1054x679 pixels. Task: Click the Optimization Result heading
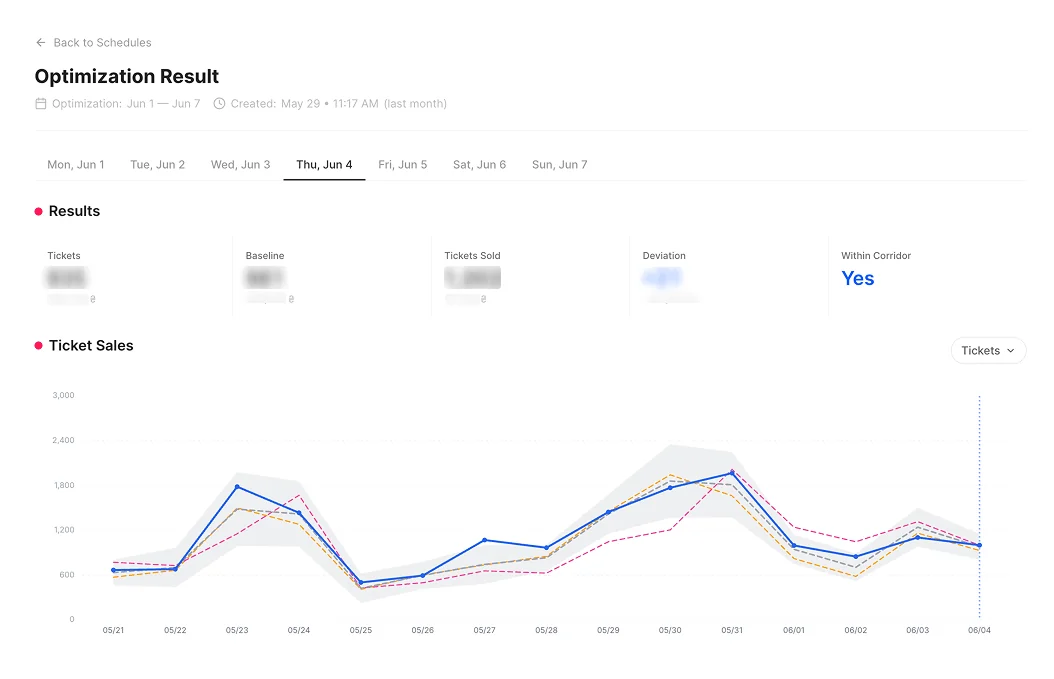tap(126, 76)
